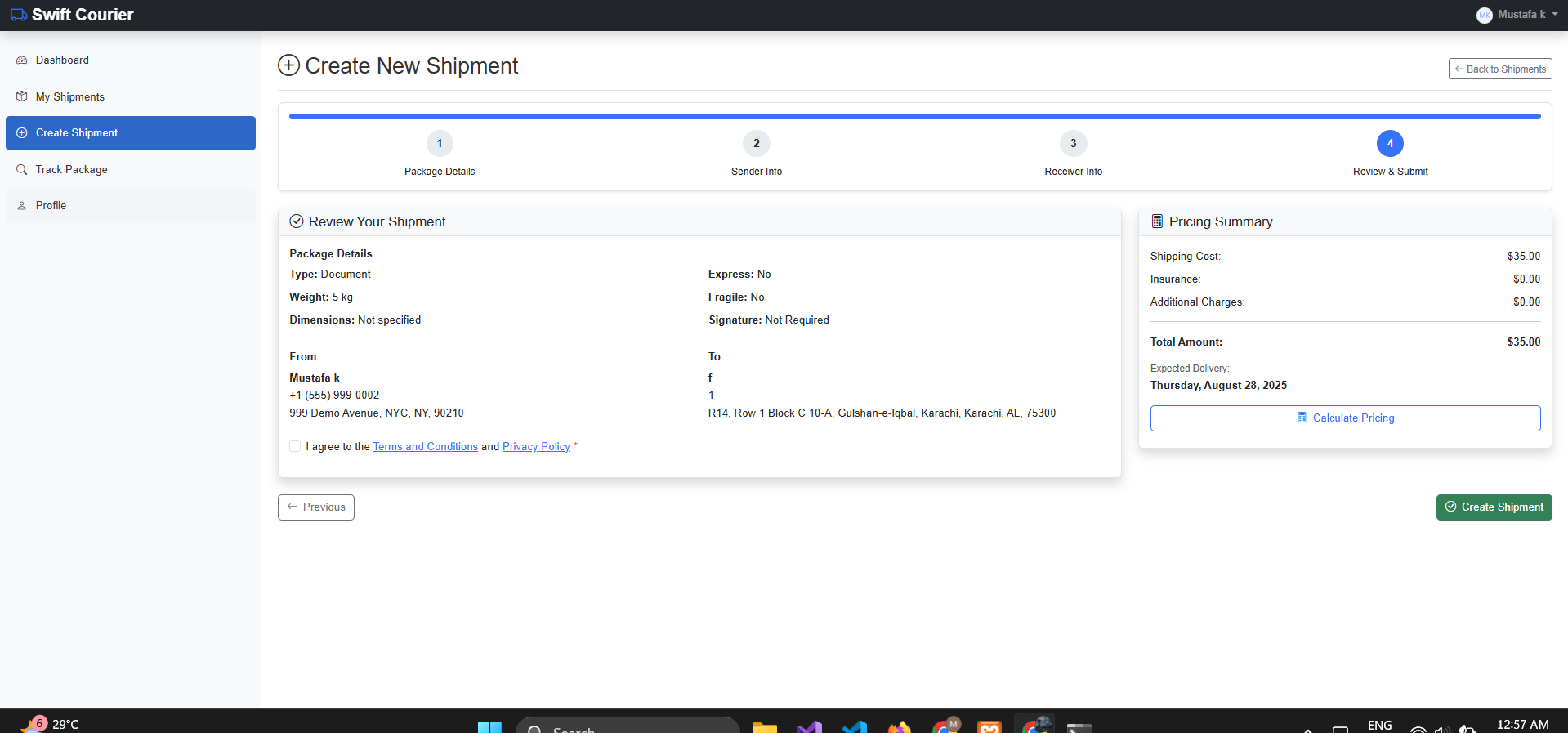Click the MK user avatar icon

(x=1484, y=15)
